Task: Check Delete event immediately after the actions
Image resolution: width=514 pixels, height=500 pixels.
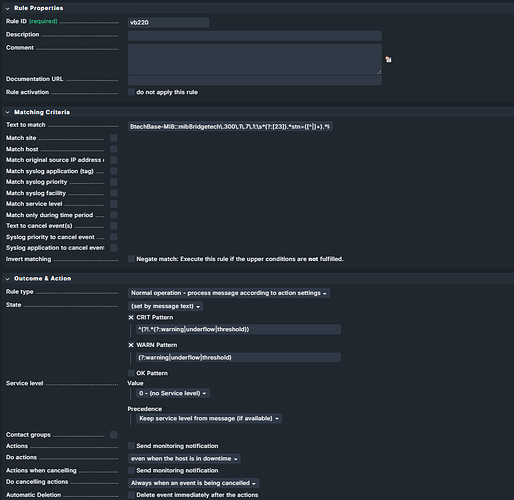Action: tap(131, 495)
